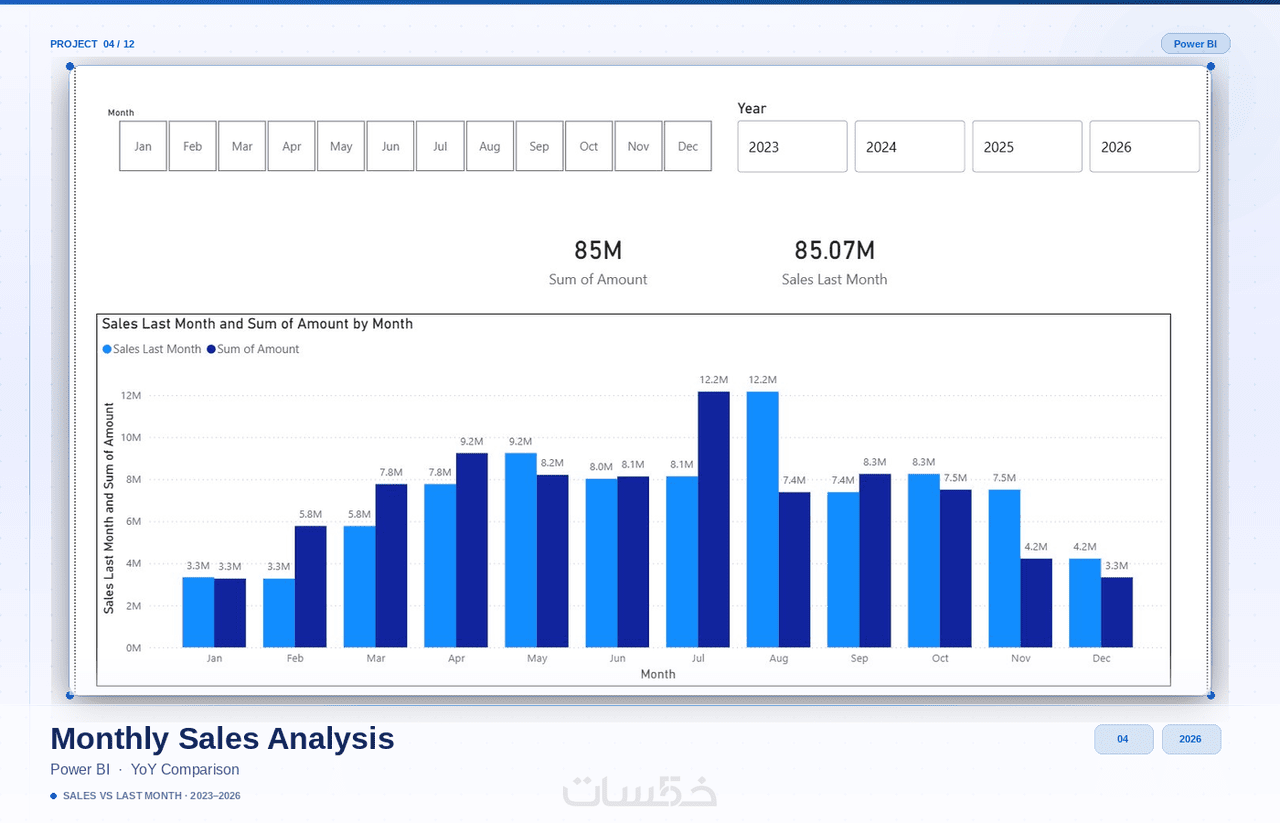Choose Sep in the Month slicer
Image resolution: width=1280 pixels, height=823 pixels.
point(539,146)
